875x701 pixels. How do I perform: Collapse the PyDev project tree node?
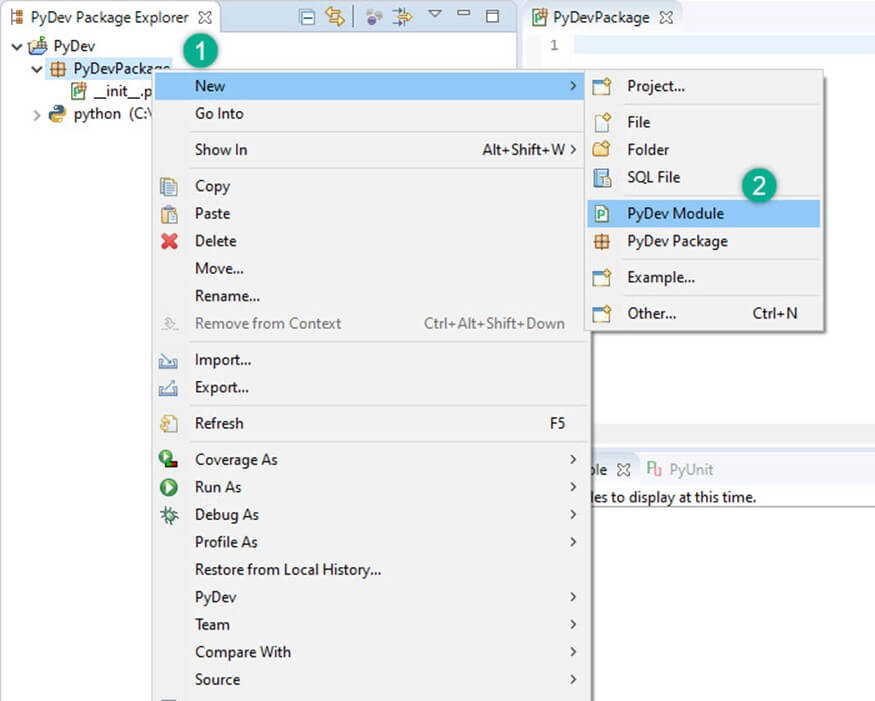[17, 47]
